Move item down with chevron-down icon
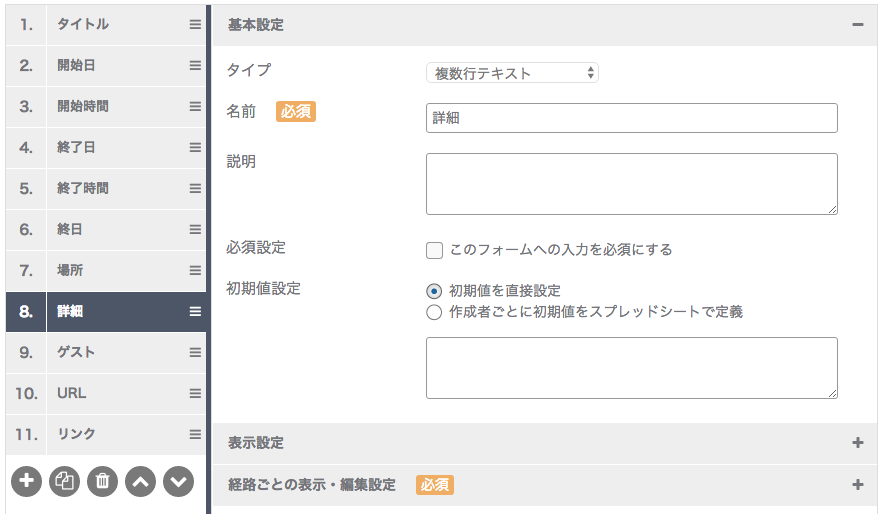The height and width of the screenshot is (514, 883). point(179,481)
